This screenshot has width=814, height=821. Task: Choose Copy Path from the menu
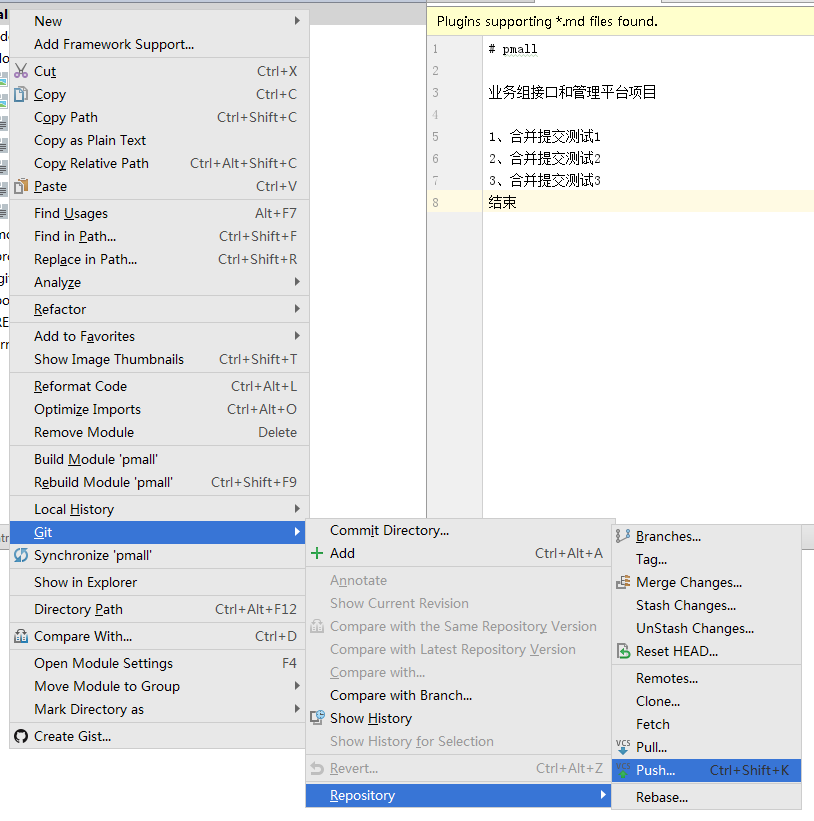[159, 117]
